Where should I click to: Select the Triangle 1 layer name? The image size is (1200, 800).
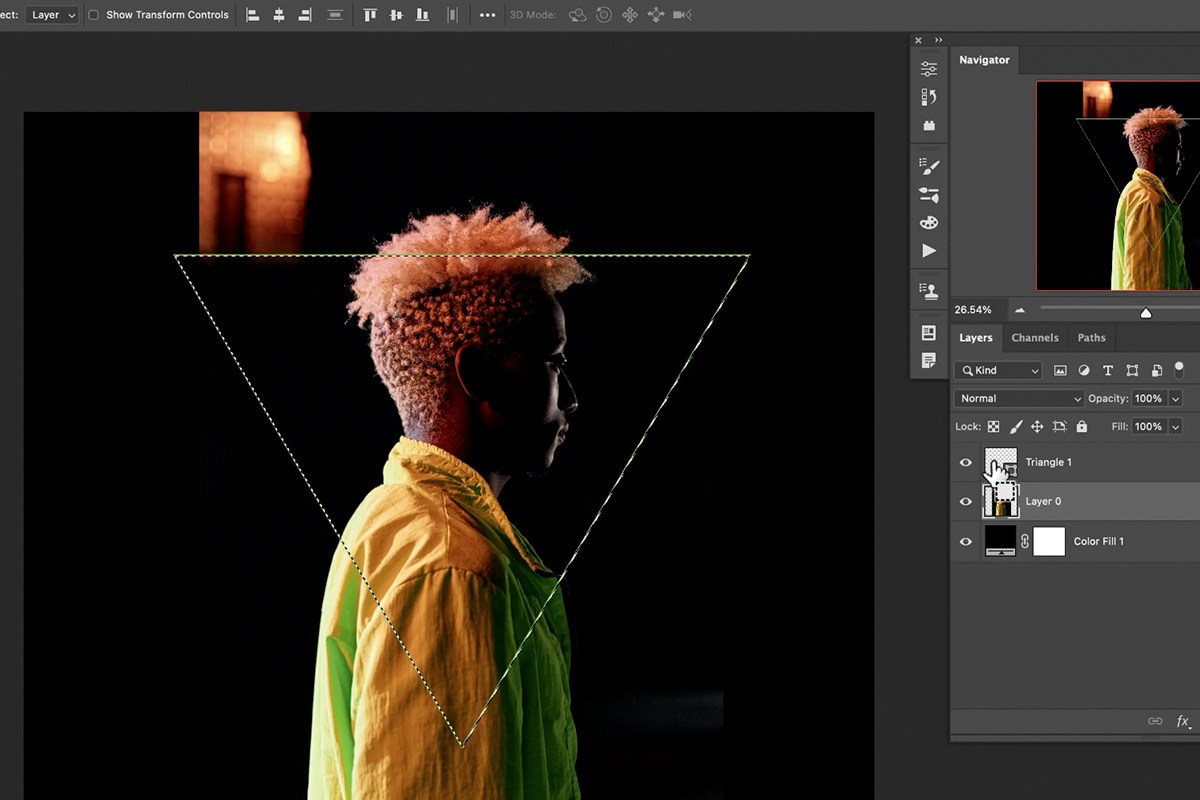pos(1048,462)
